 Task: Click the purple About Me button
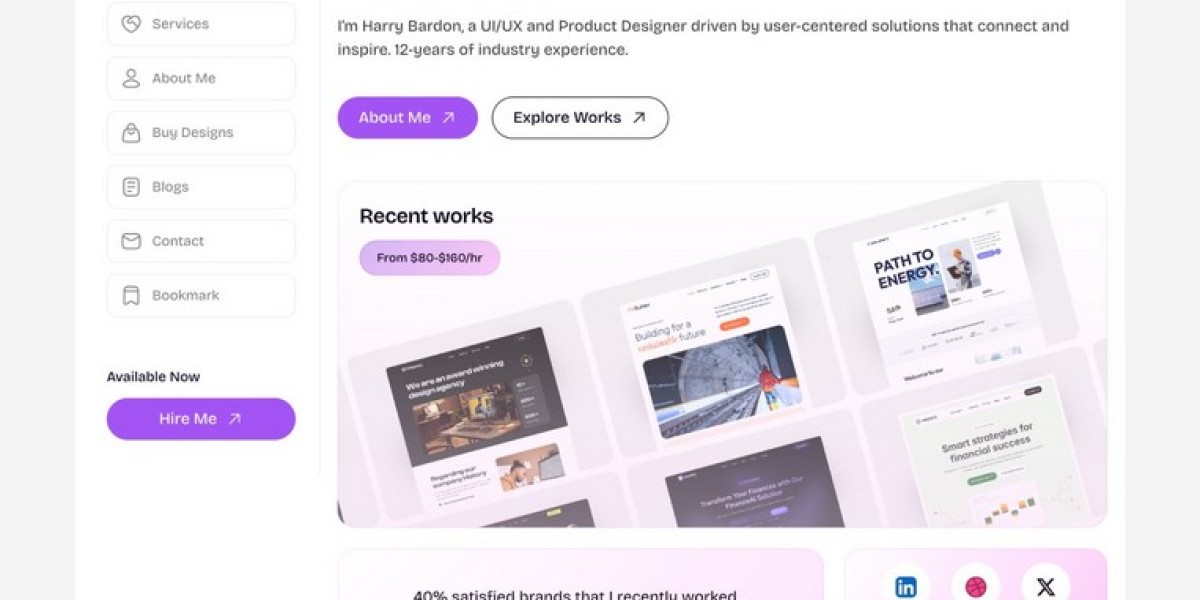tap(407, 117)
